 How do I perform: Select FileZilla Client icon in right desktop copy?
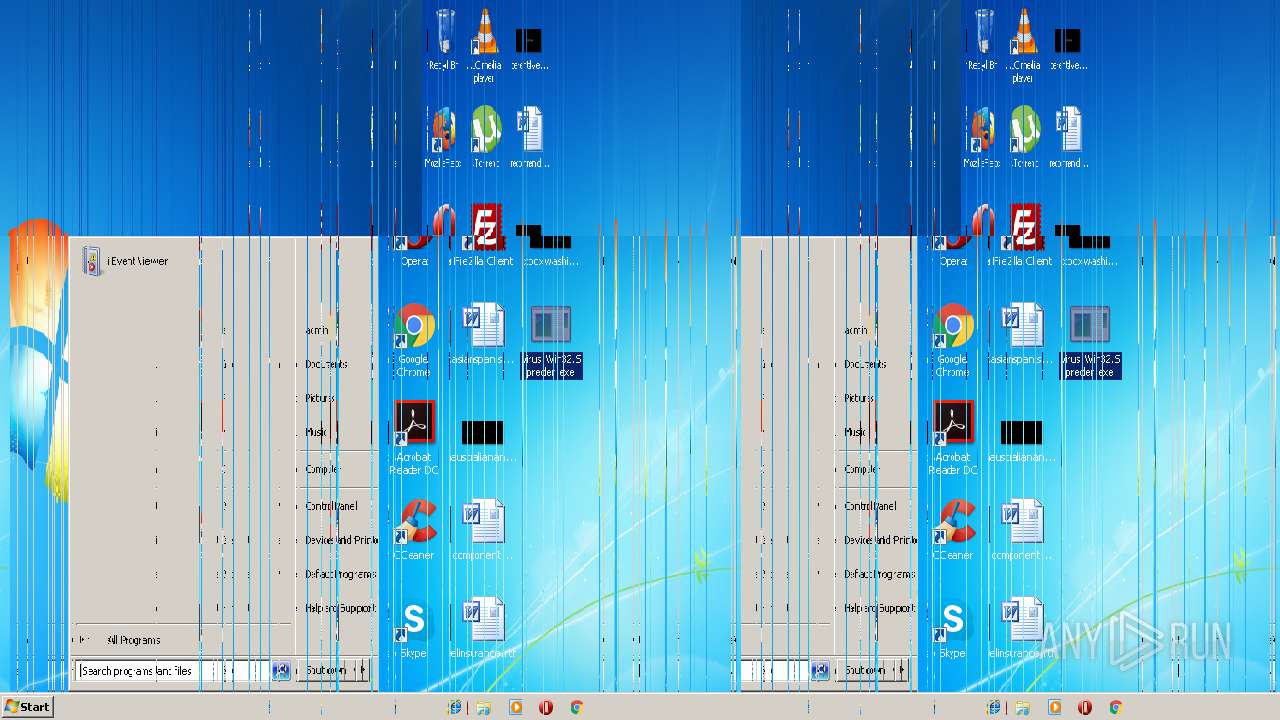pos(1024,236)
